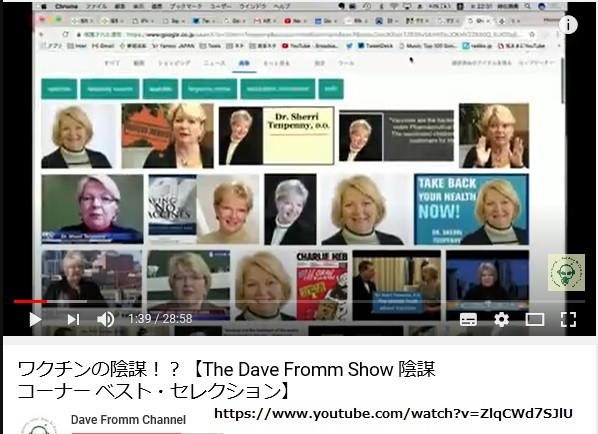Click the Apple menu icon

tap(44, 6)
